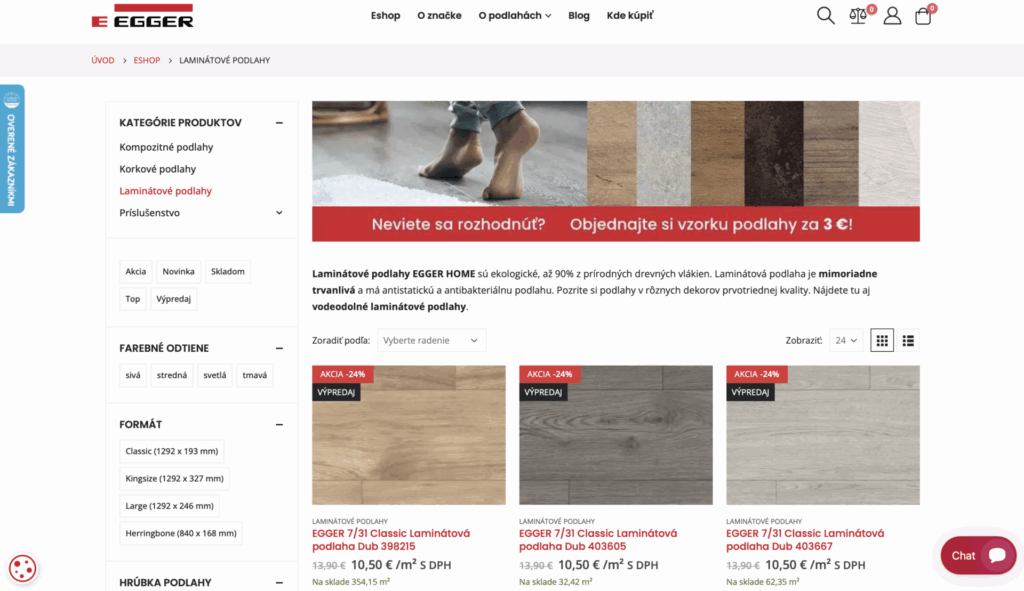Toggle the Skladom filter tag
The height and width of the screenshot is (591, 1024).
coord(227,272)
